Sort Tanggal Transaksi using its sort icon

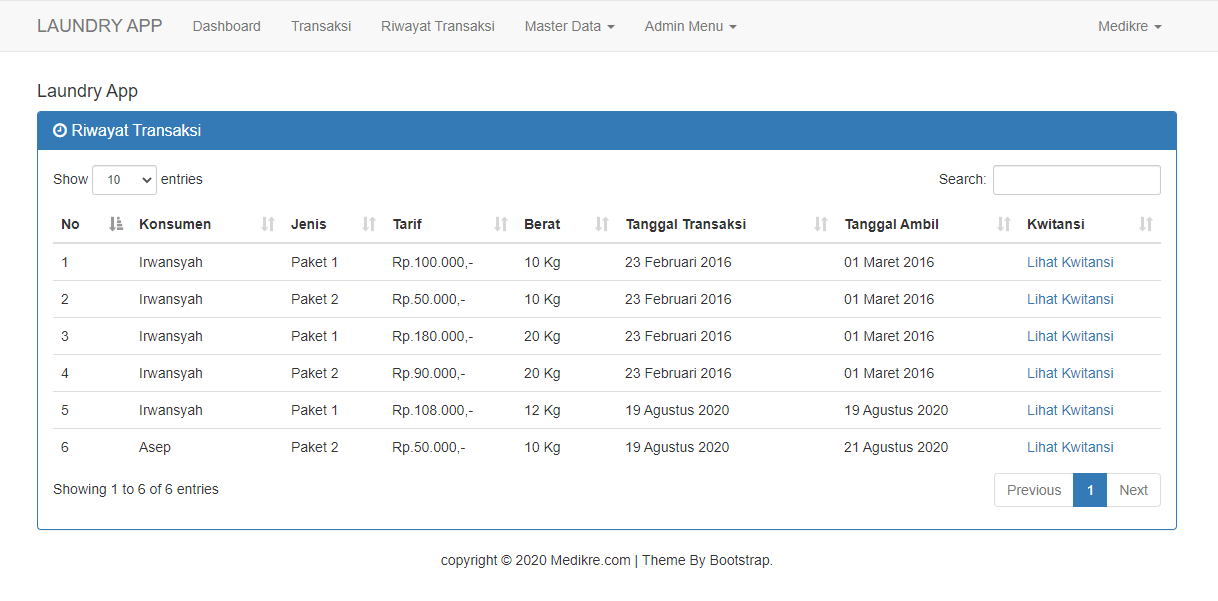(821, 224)
